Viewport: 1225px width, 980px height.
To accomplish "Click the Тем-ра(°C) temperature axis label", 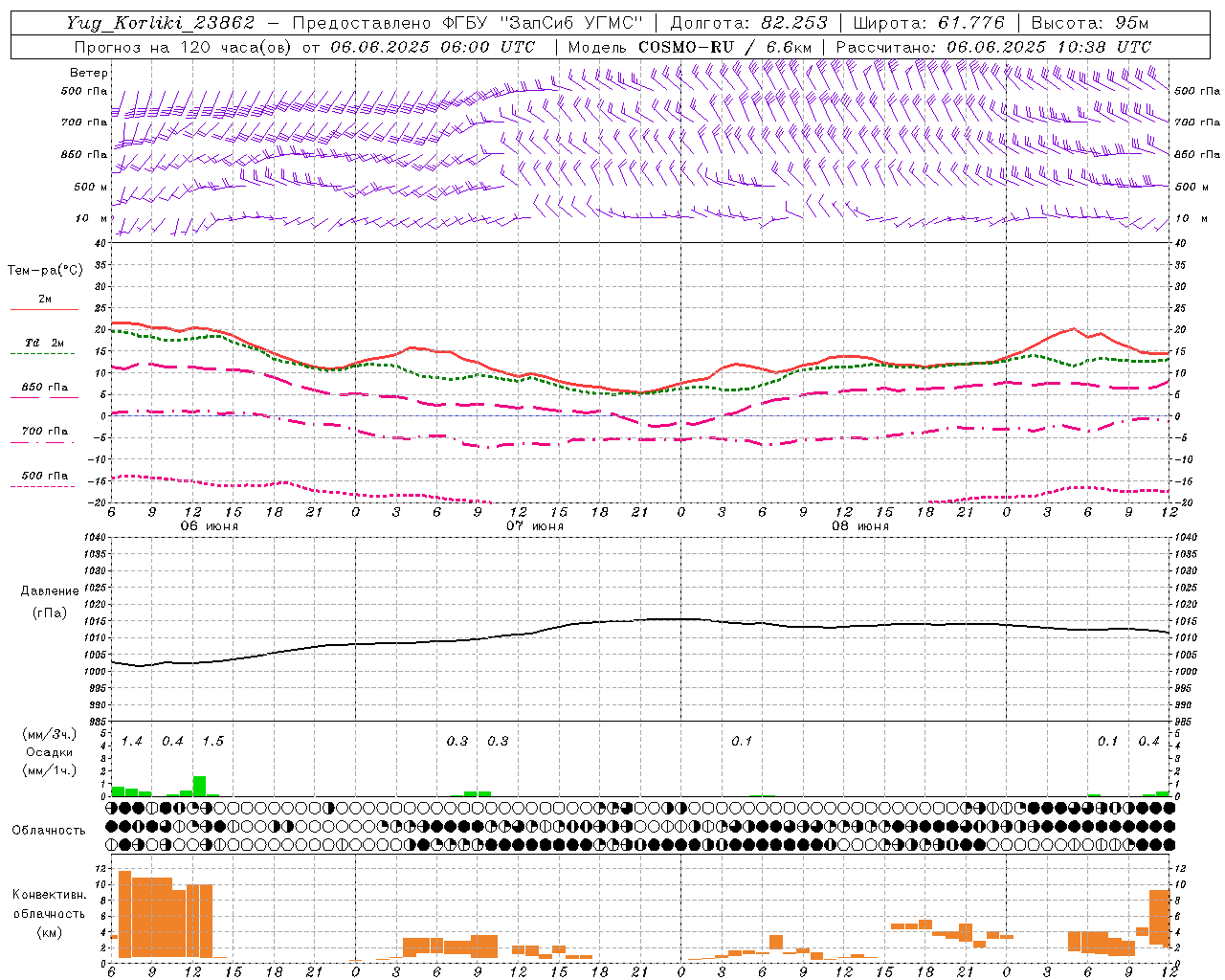I will click(45, 271).
